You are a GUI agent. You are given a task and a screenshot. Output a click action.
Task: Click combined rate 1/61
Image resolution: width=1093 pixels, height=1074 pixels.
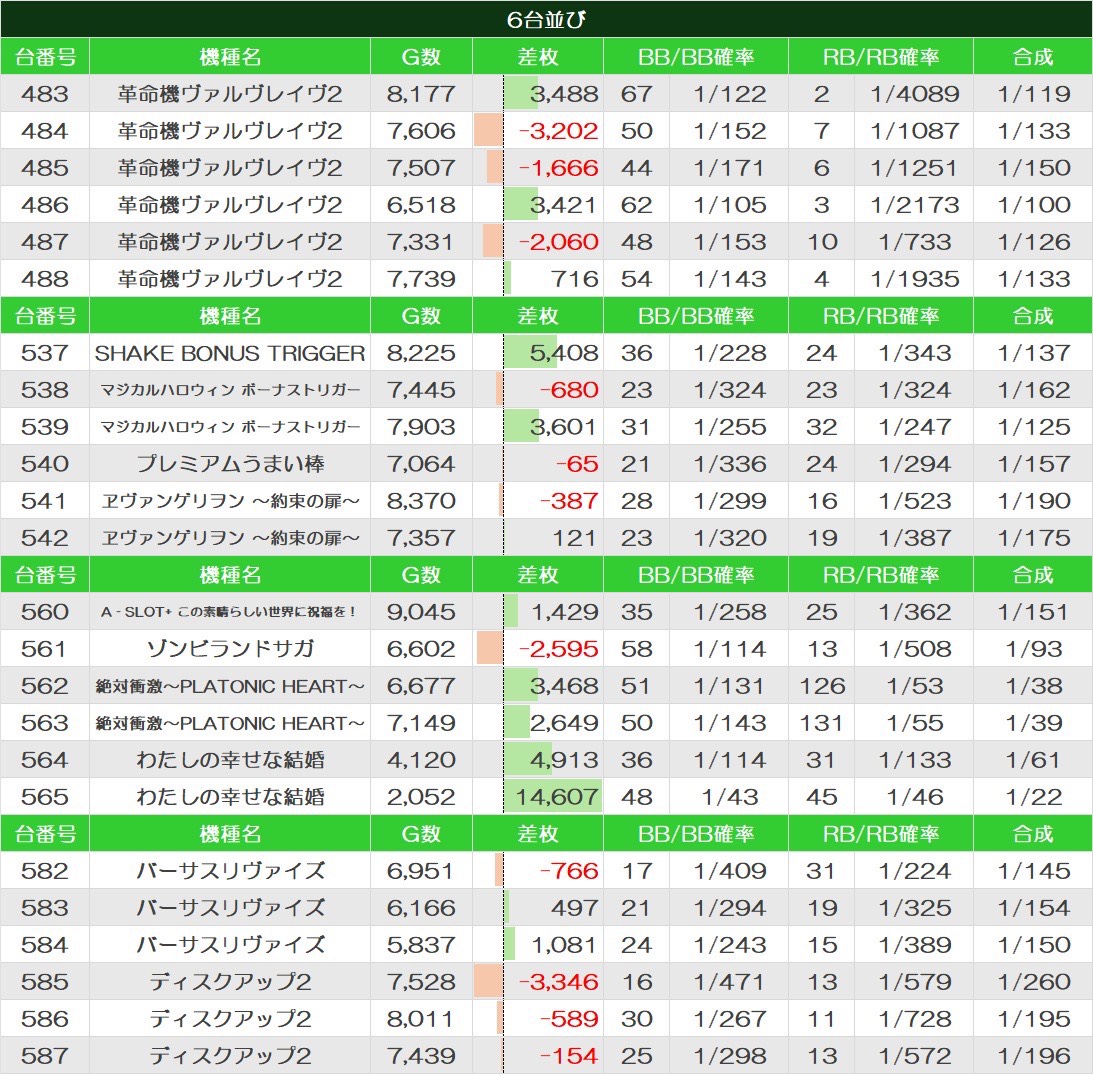(1033, 759)
